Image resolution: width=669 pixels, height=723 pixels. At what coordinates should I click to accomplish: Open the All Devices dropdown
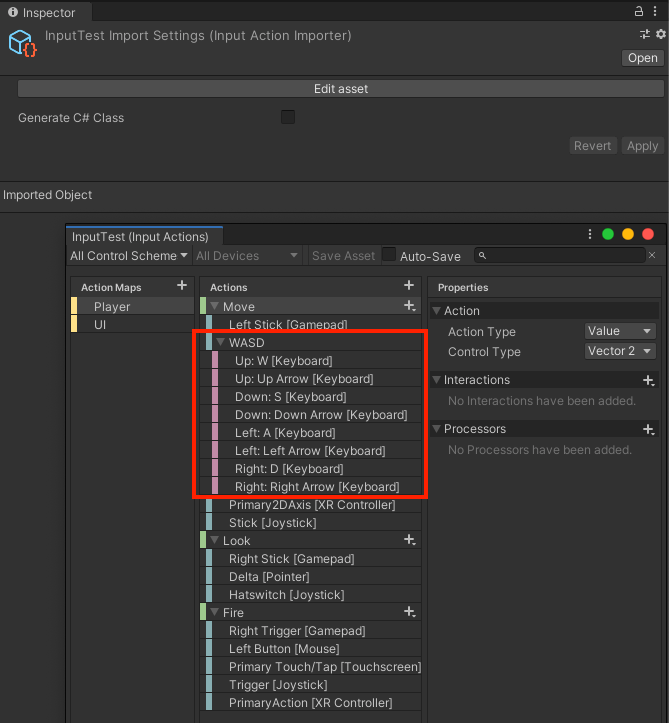(247, 256)
